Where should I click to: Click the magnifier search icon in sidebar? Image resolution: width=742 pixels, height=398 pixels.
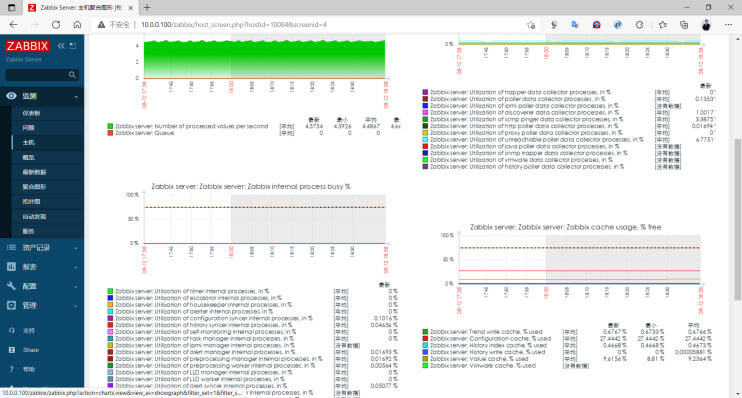pyautogui.click(x=72, y=75)
